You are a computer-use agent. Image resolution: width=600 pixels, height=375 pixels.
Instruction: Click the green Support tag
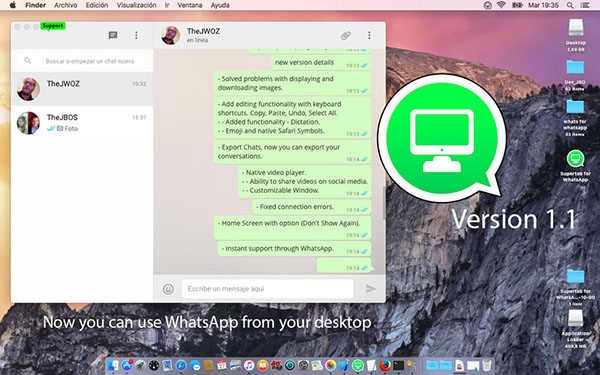[x=53, y=26]
